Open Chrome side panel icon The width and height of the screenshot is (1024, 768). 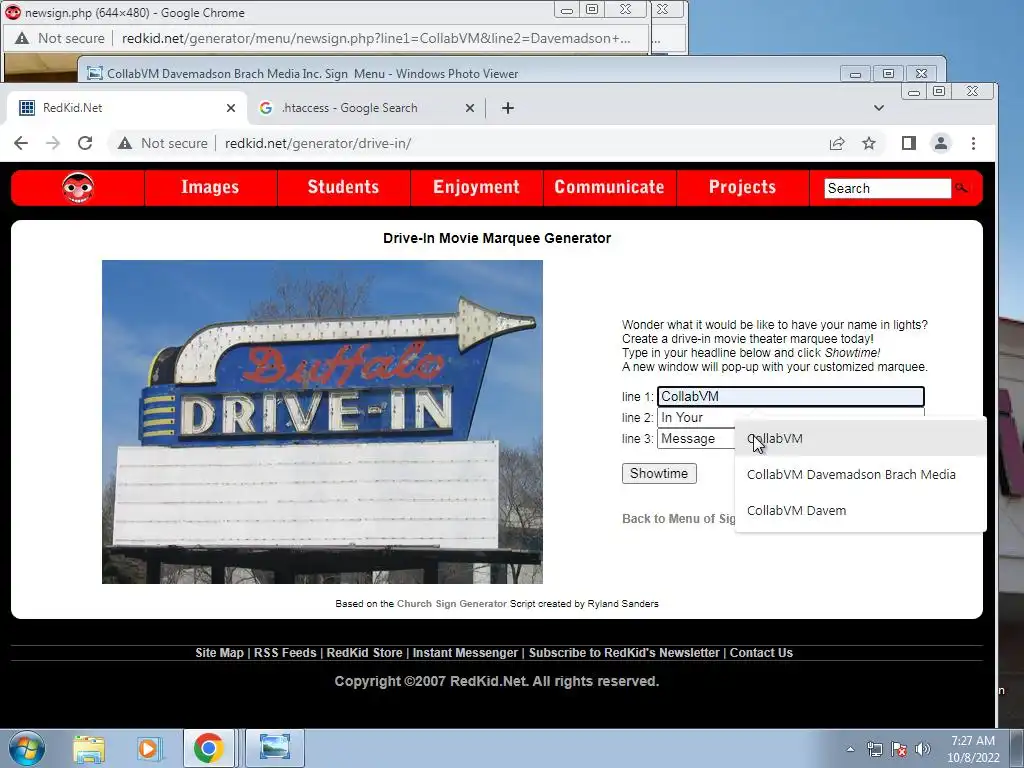click(x=908, y=143)
